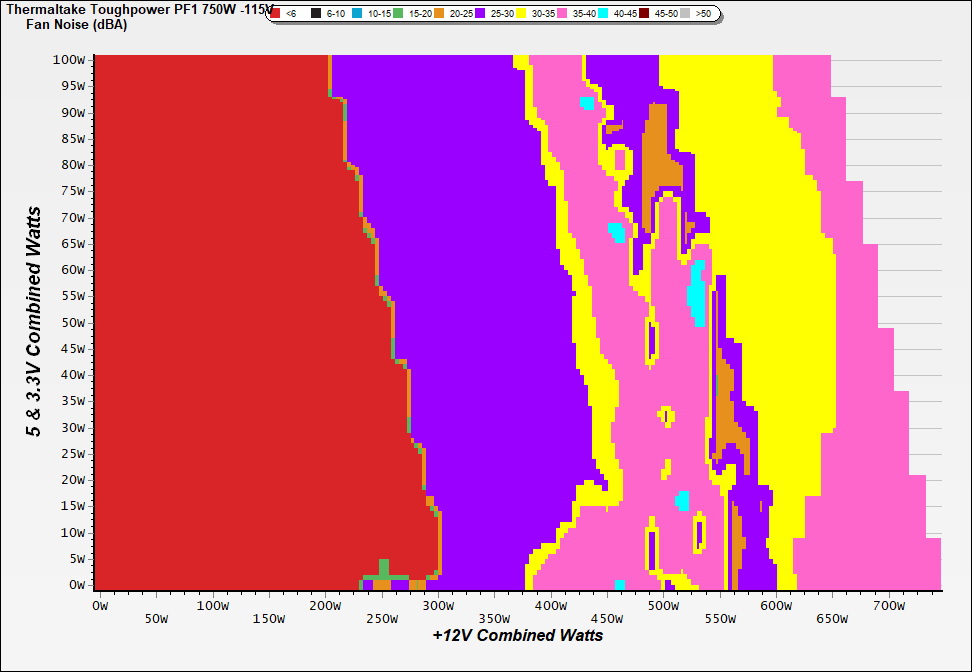Click the Thermaltake Toughpower PF1 chart title
The width and height of the screenshot is (972, 672).
[x=135, y=9]
